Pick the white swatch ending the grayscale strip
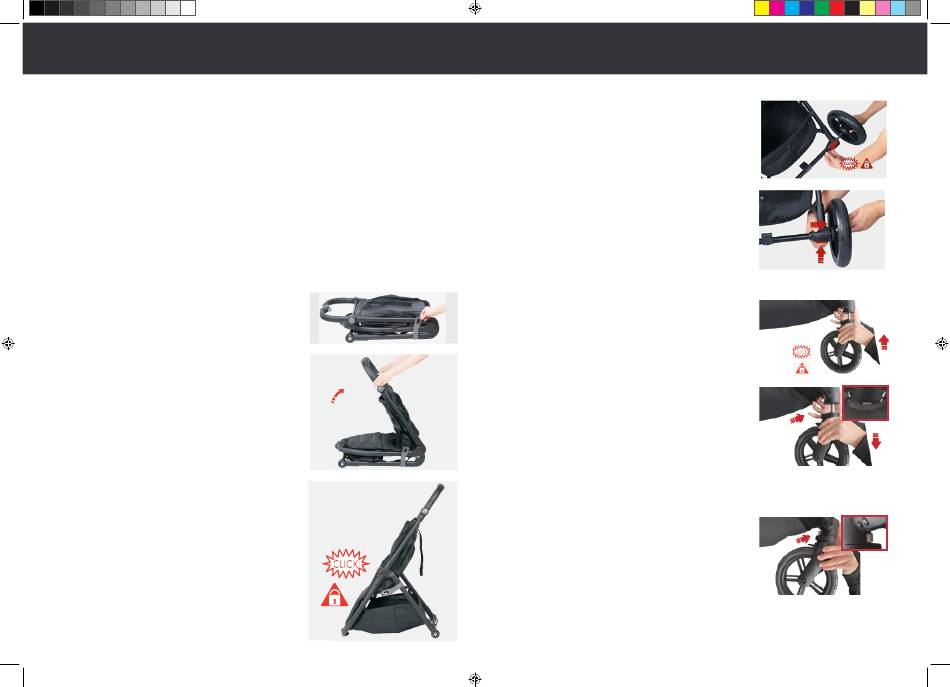 188,8
